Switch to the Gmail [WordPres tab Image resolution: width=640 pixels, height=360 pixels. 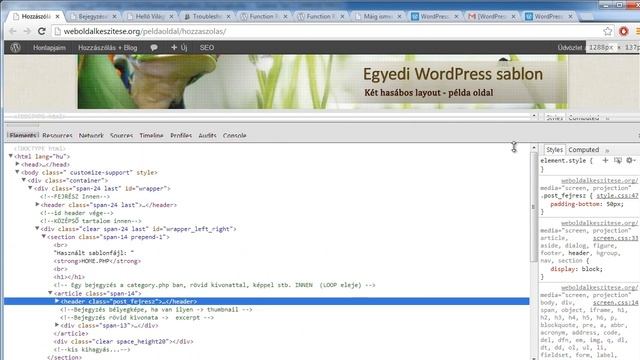[x=491, y=17]
